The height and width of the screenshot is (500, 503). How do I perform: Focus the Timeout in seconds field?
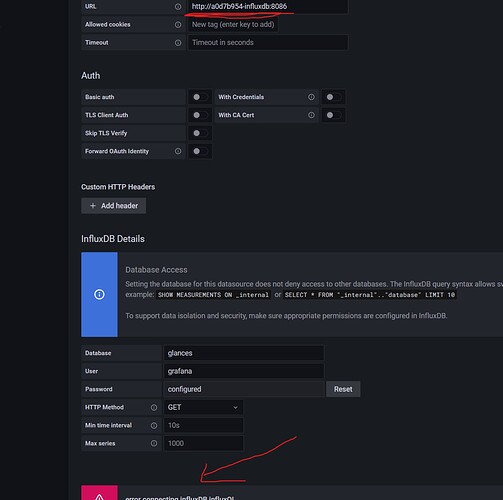point(268,42)
